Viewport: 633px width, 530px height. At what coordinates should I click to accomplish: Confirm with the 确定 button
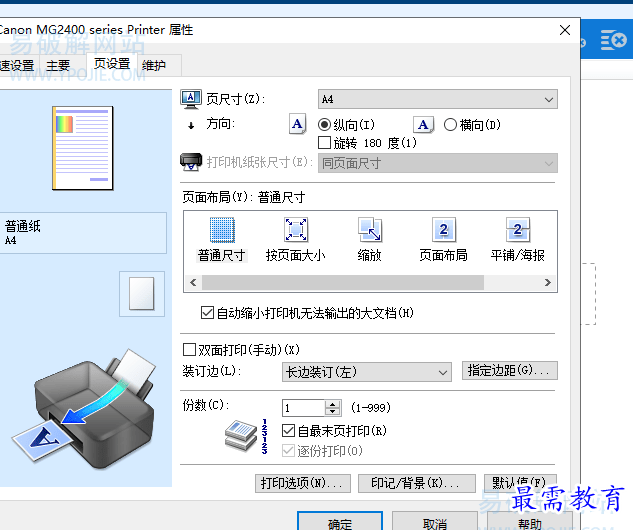coord(340,523)
